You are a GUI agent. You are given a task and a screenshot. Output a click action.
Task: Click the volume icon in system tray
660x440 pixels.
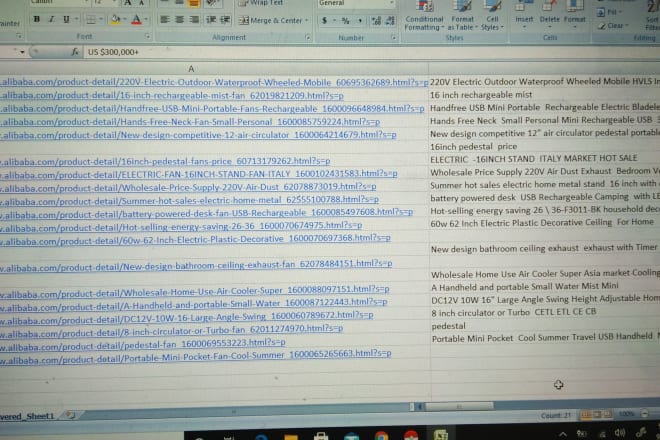[619, 433]
